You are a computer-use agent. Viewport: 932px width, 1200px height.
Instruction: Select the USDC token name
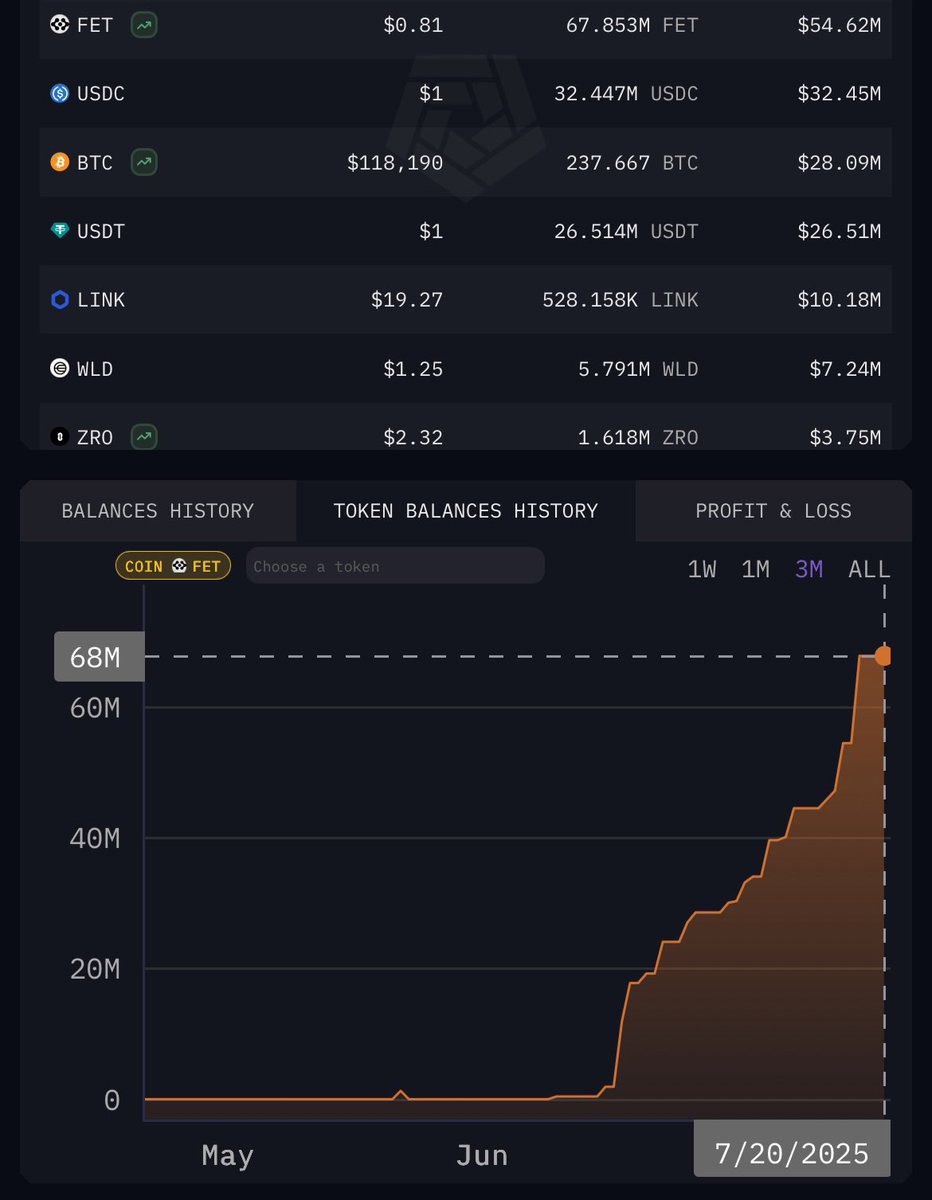point(101,93)
